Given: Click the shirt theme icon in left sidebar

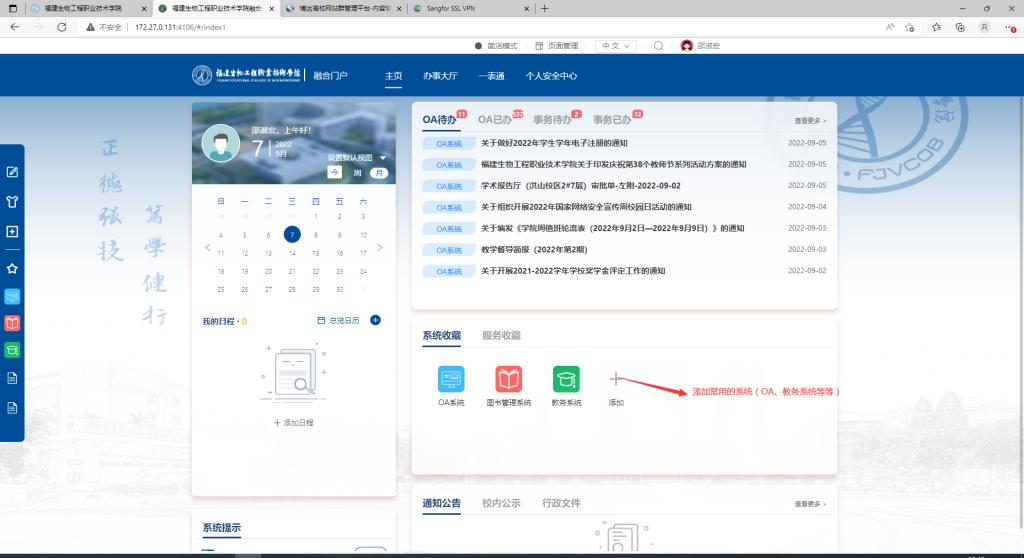Looking at the screenshot, I should pos(13,201).
